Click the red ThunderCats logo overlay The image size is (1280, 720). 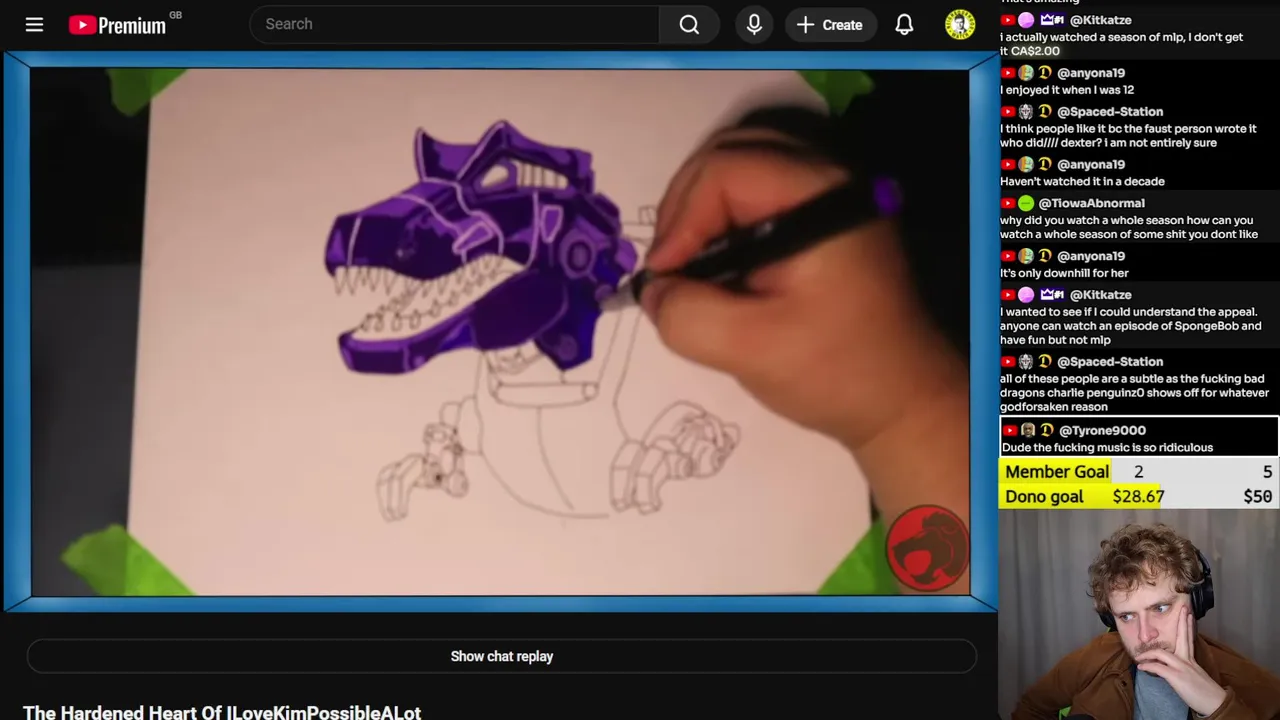pos(926,549)
